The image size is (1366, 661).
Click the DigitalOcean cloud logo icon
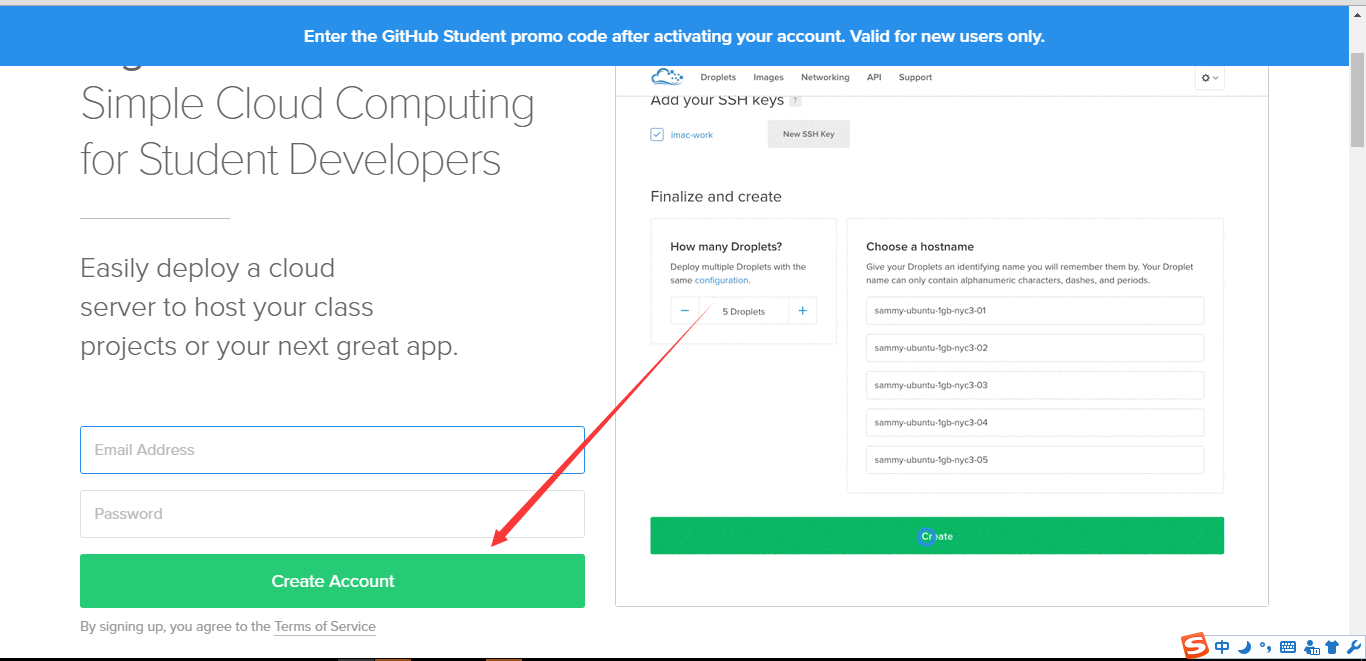666,77
